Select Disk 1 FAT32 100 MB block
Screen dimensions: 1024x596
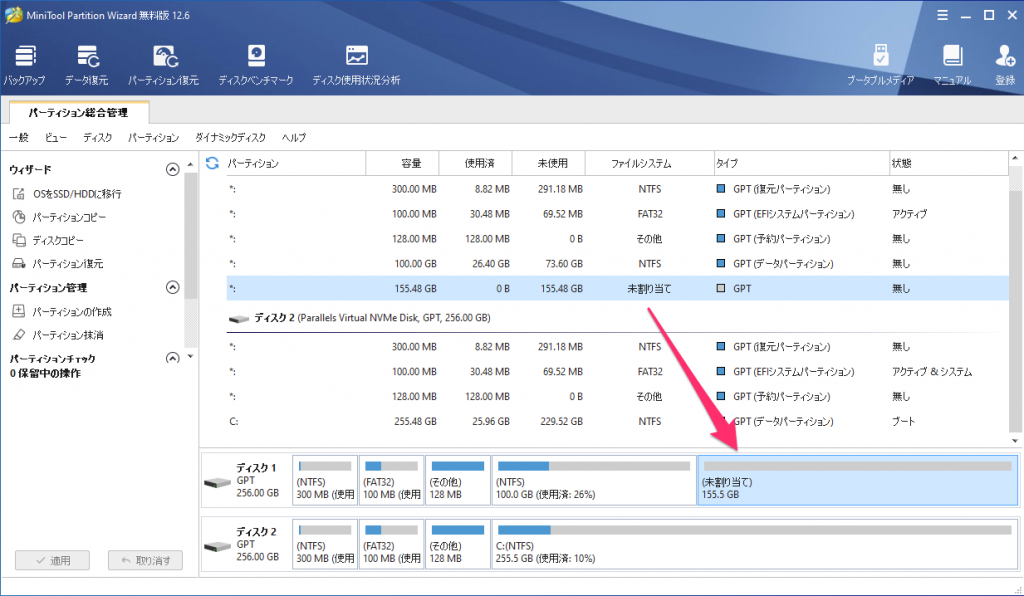[391, 480]
